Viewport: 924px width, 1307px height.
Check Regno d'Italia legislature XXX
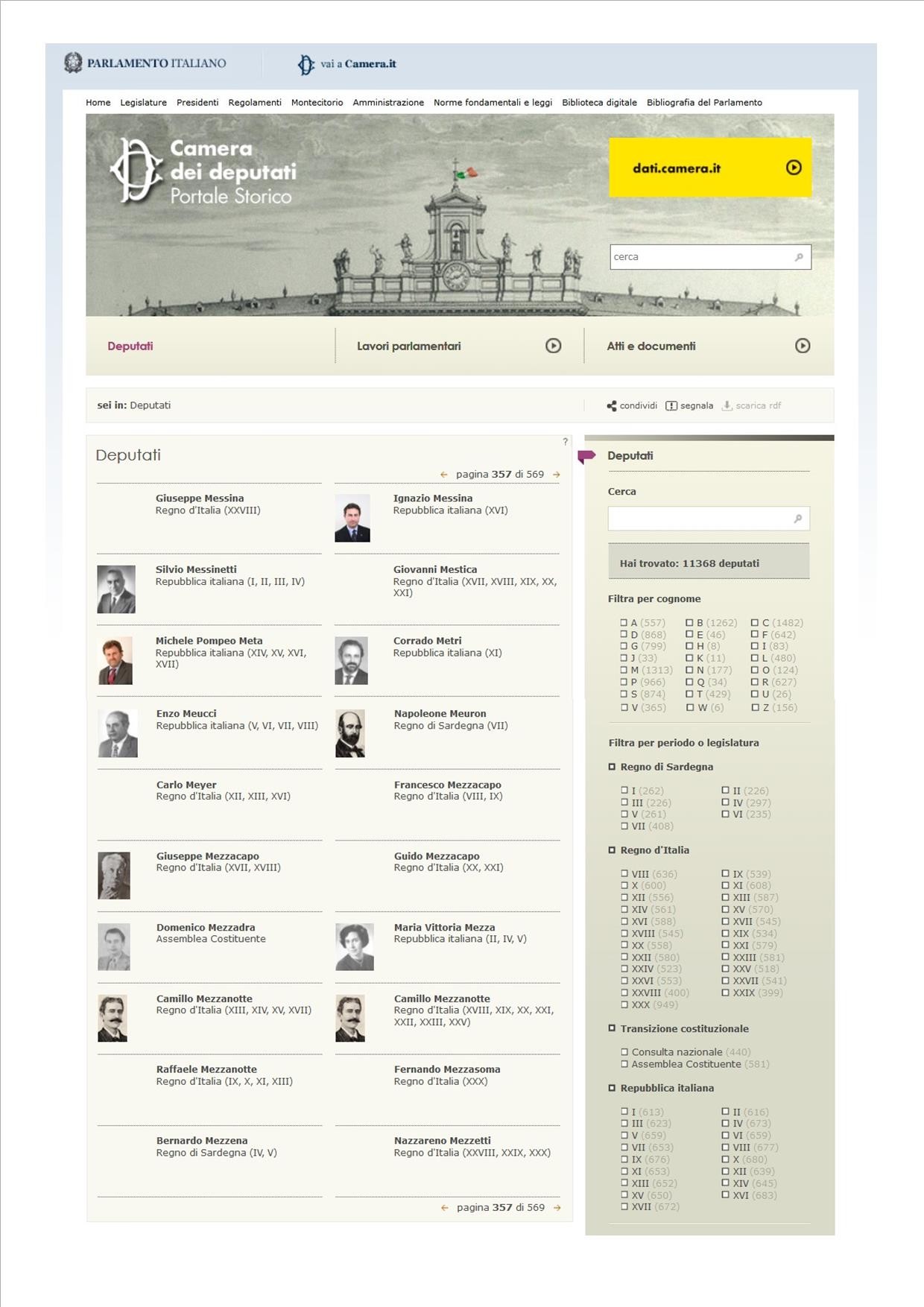point(624,1004)
